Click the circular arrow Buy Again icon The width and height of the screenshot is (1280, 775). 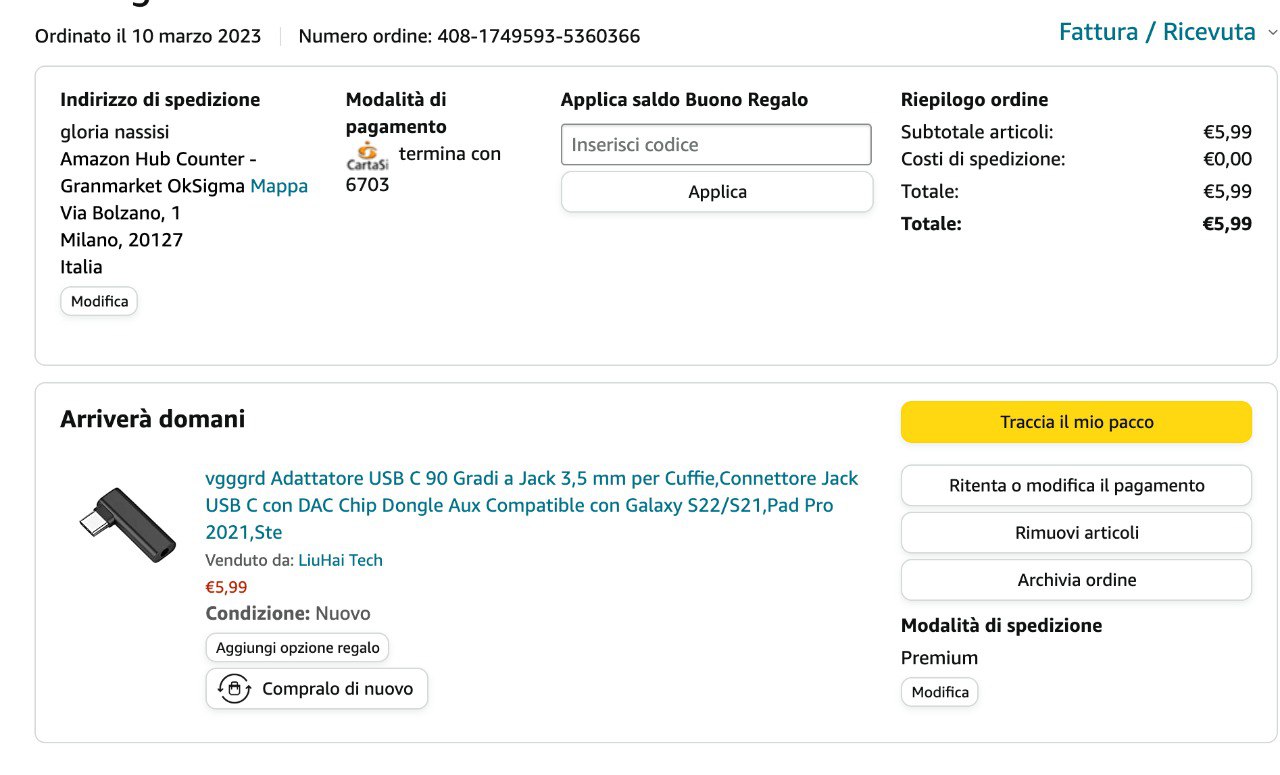(x=234, y=688)
